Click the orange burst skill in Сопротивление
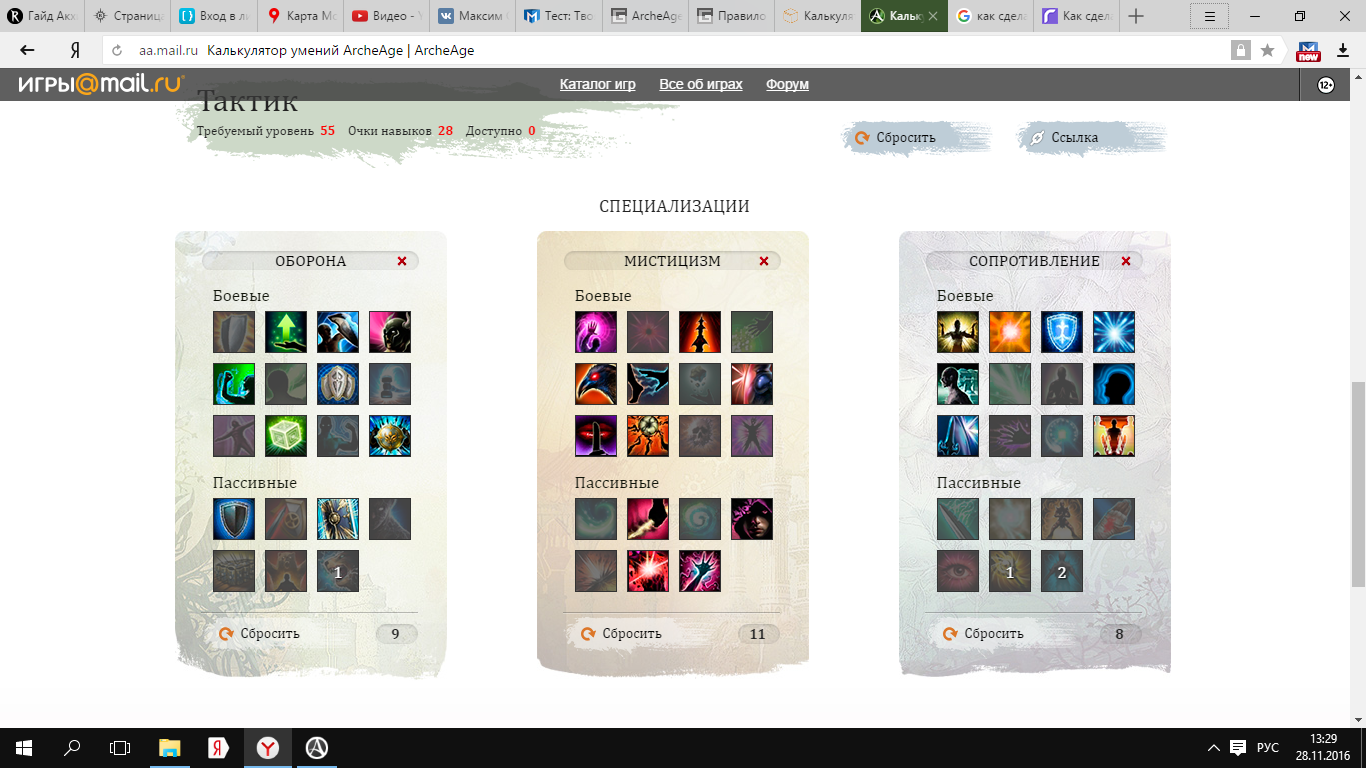Viewport: 1366px width, 768px height. pyautogui.click(x=1010, y=332)
